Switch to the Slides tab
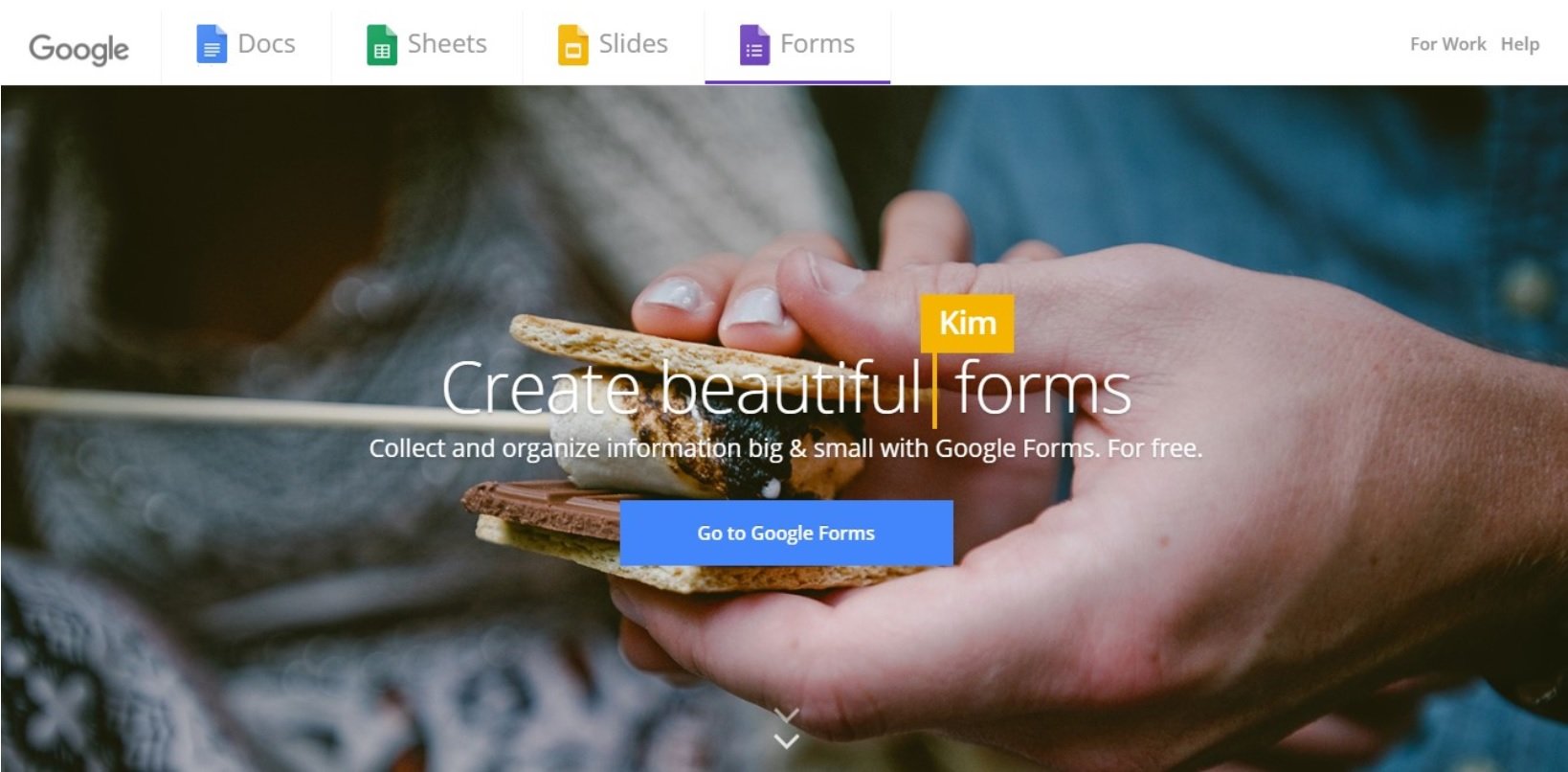This screenshot has height=772, width=1568. tap(633, 44)
